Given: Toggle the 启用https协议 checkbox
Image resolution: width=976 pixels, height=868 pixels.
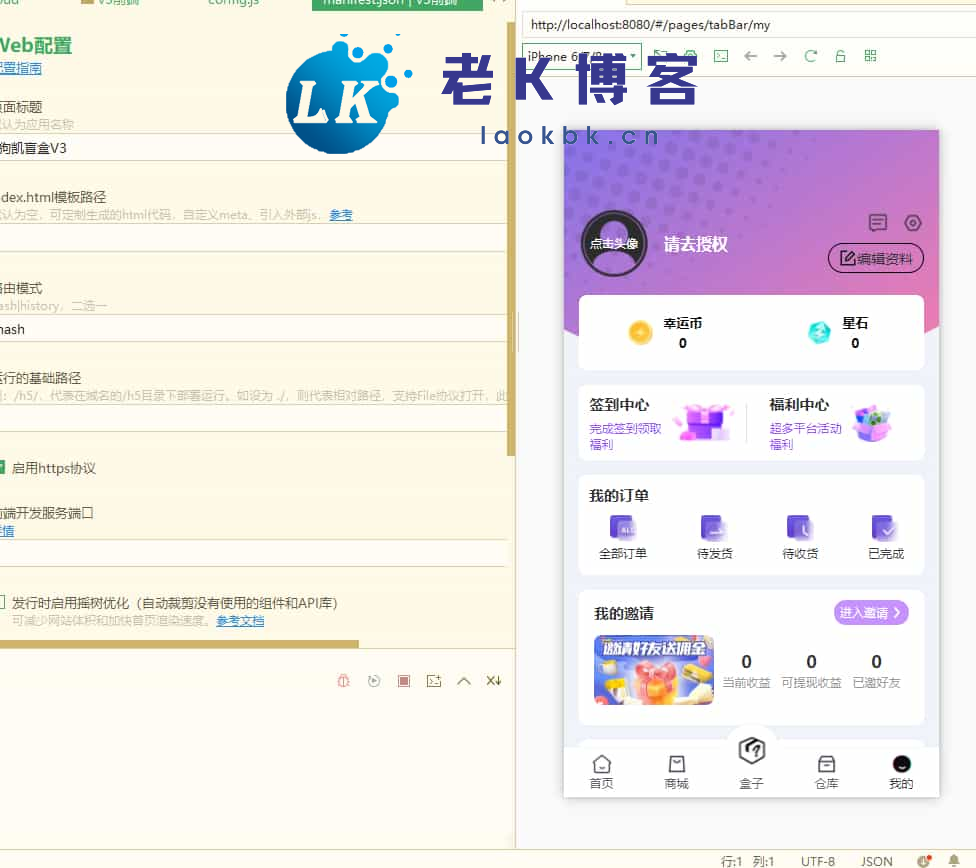Looking at the screenshot, I should [2, 467].
